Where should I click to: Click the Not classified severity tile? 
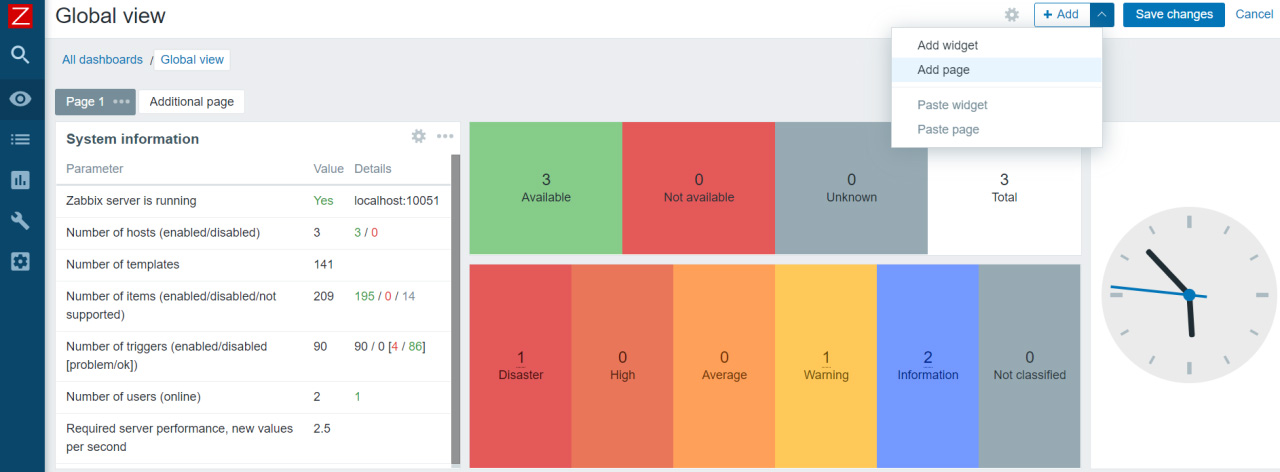click(x=1030, y=366)
